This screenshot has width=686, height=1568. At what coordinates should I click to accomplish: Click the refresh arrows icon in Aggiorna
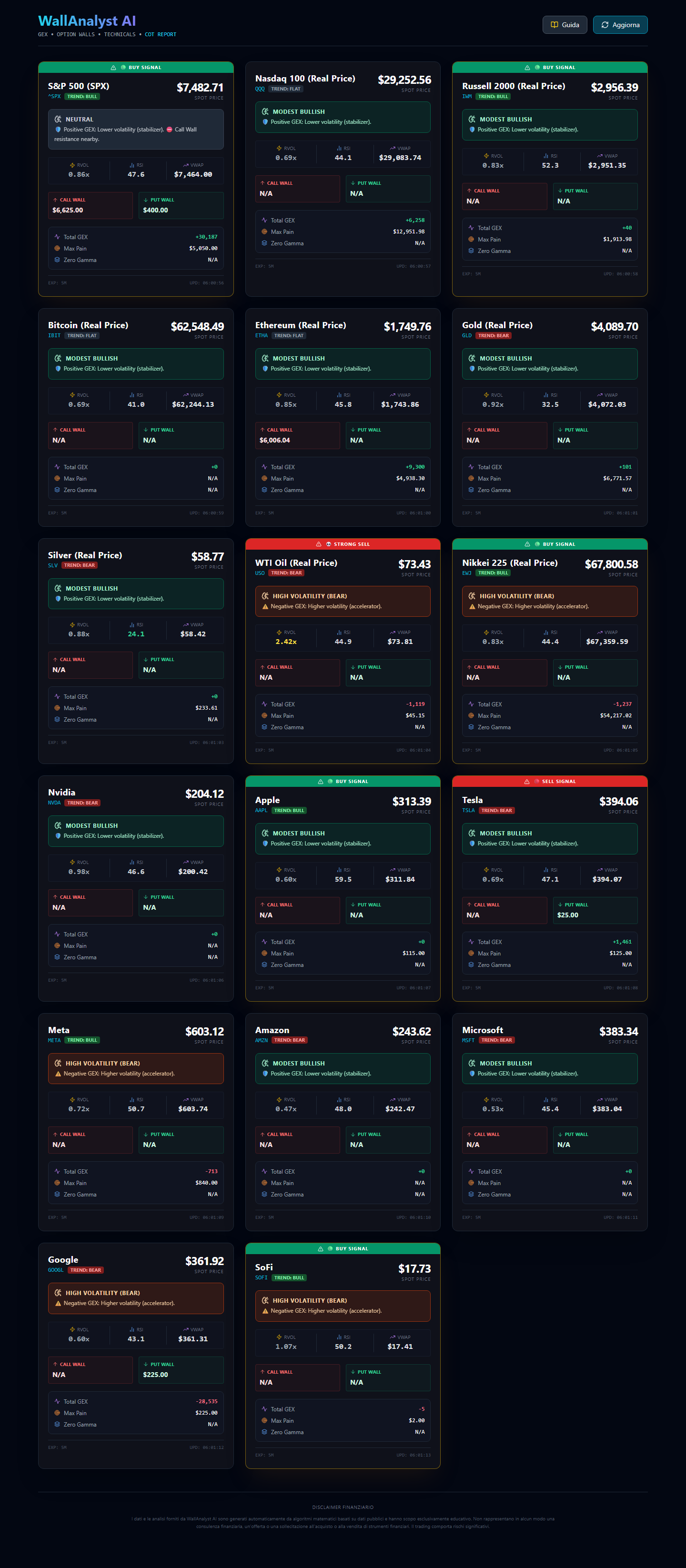(x=605, y=25)
